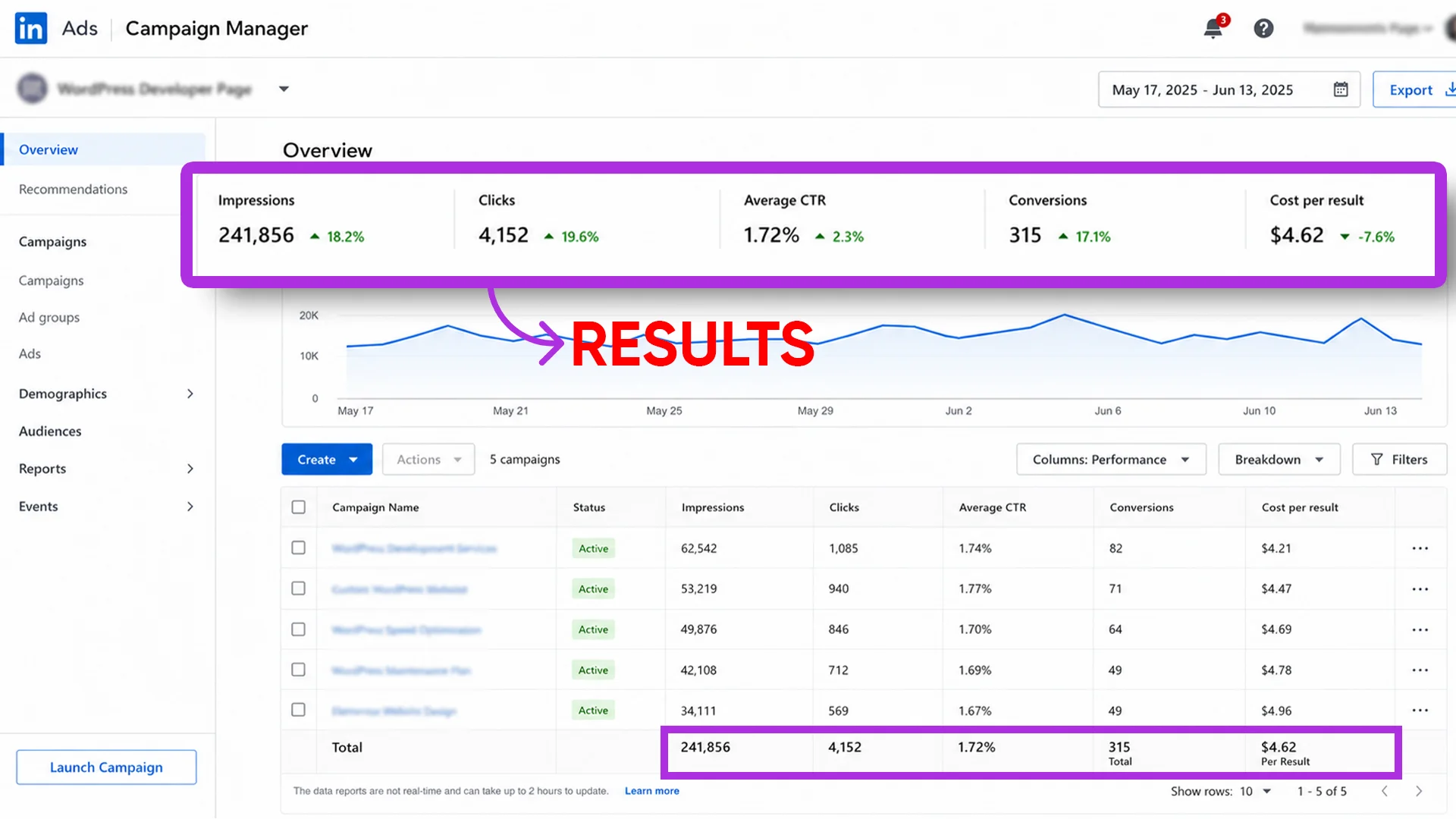Open the Actions dropdown
This screenshot has width=1456, height=819.
click(x=428, y=460)
